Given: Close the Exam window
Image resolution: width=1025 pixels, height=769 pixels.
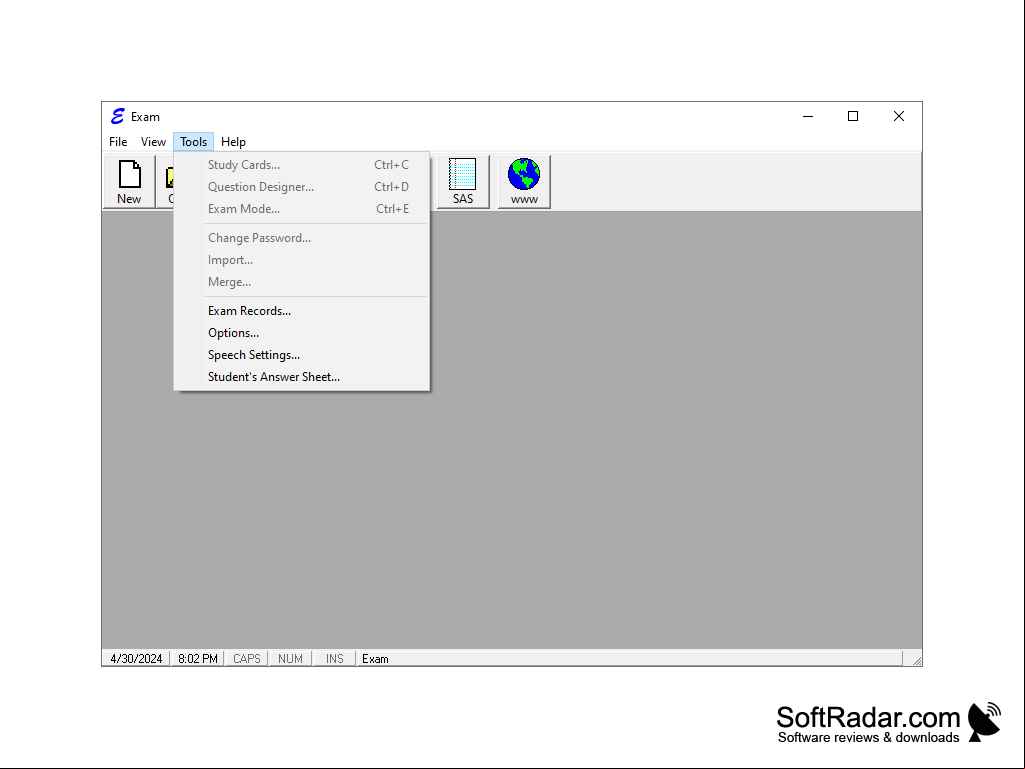Looking at the screenshot, I should tap(899, 116).
